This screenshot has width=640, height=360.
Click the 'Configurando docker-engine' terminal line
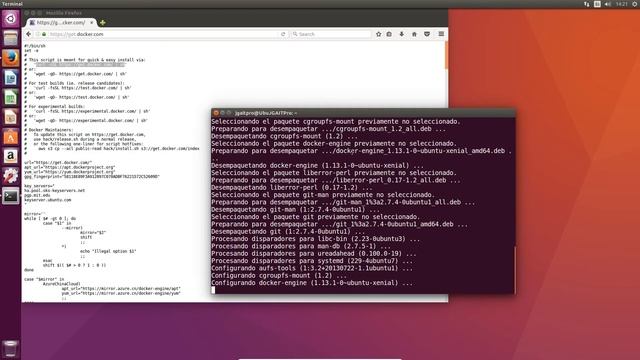tap(312, 283)
